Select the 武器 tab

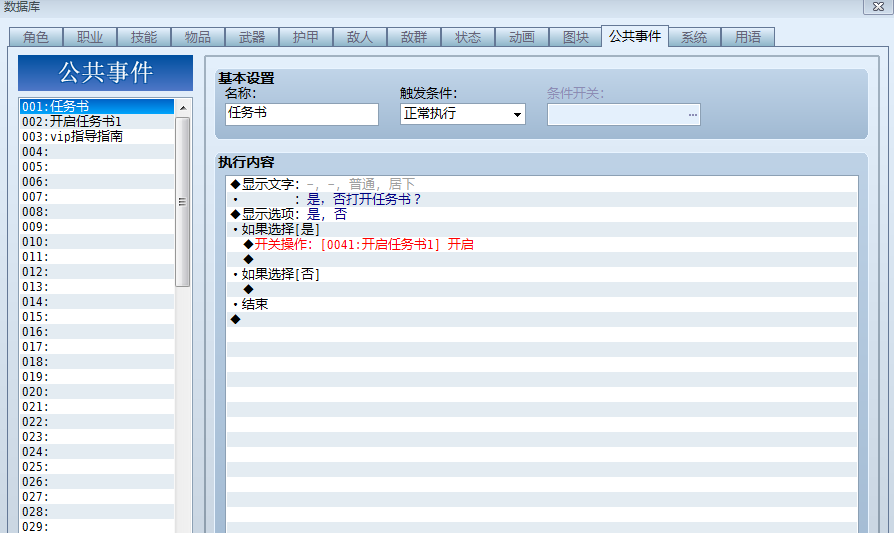click(x=252, y=37)
